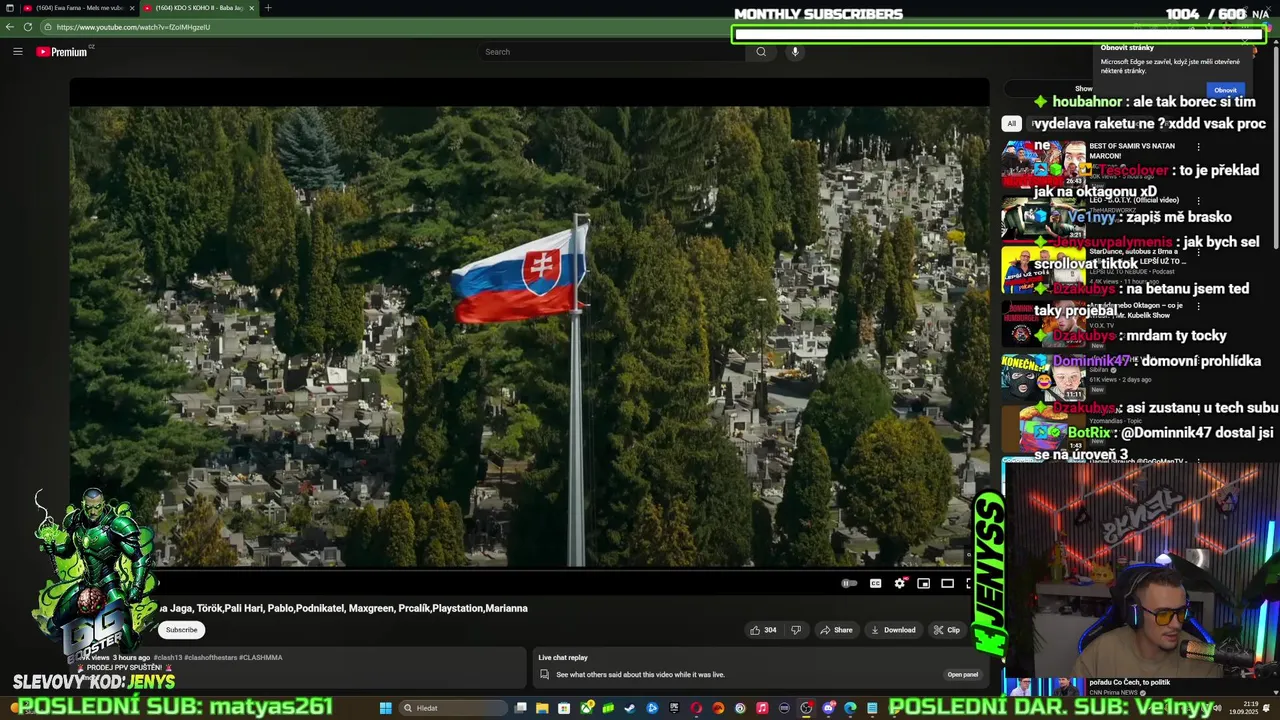Toggle closed captions (CC) in the player
This screenshot has width=1280, height=720.
coord(875,583)
